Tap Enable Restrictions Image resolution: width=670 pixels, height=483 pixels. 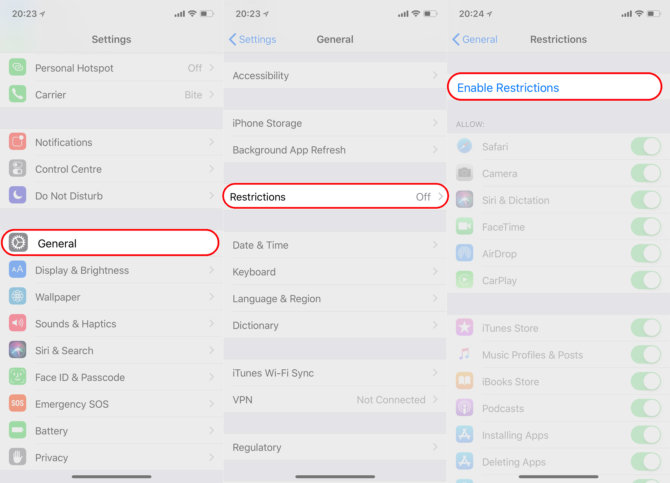coord(555,87)
